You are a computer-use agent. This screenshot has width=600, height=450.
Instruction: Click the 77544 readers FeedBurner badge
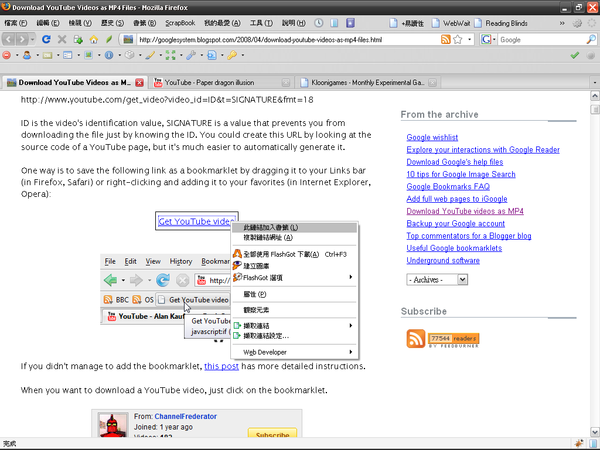click(453, 339)
